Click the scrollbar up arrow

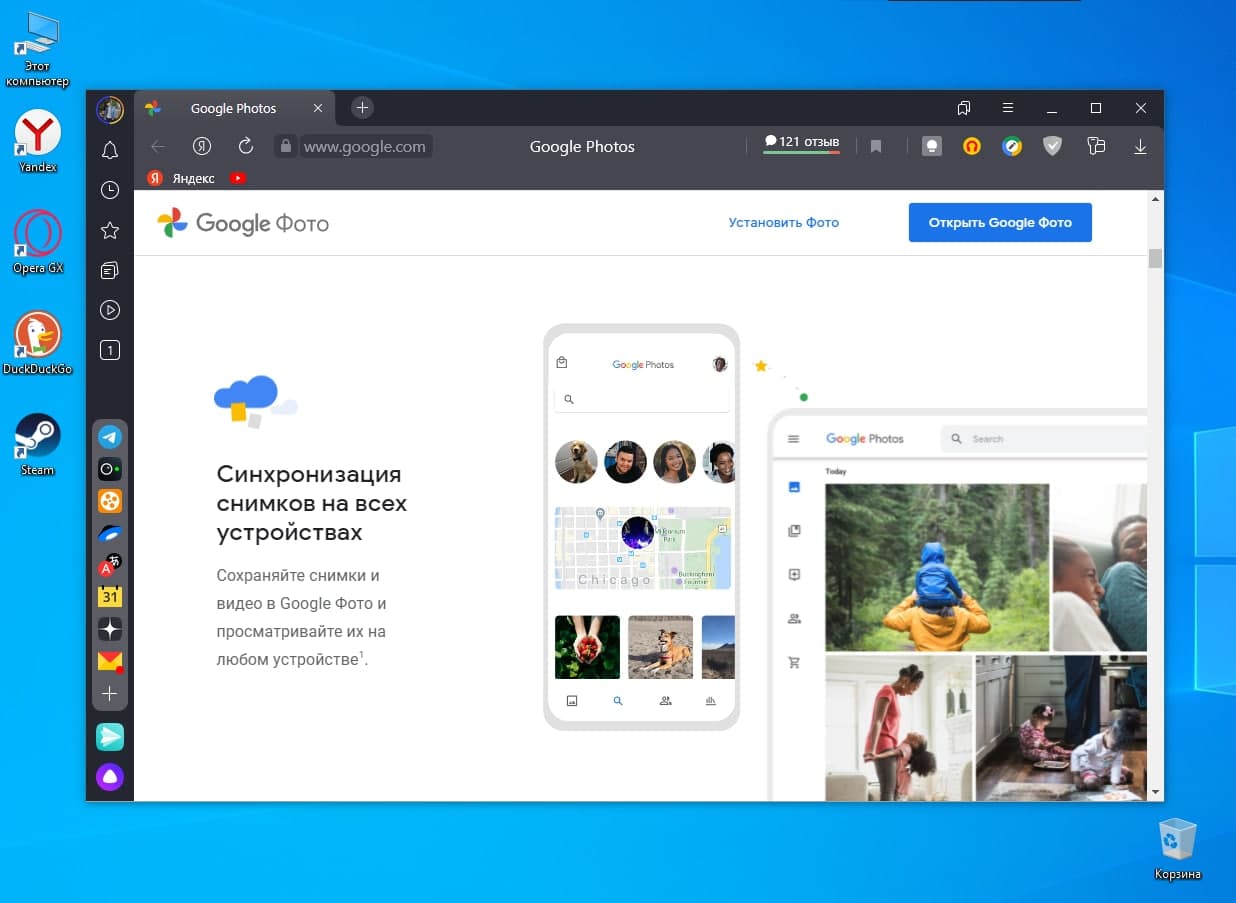tap(1155, 199)
